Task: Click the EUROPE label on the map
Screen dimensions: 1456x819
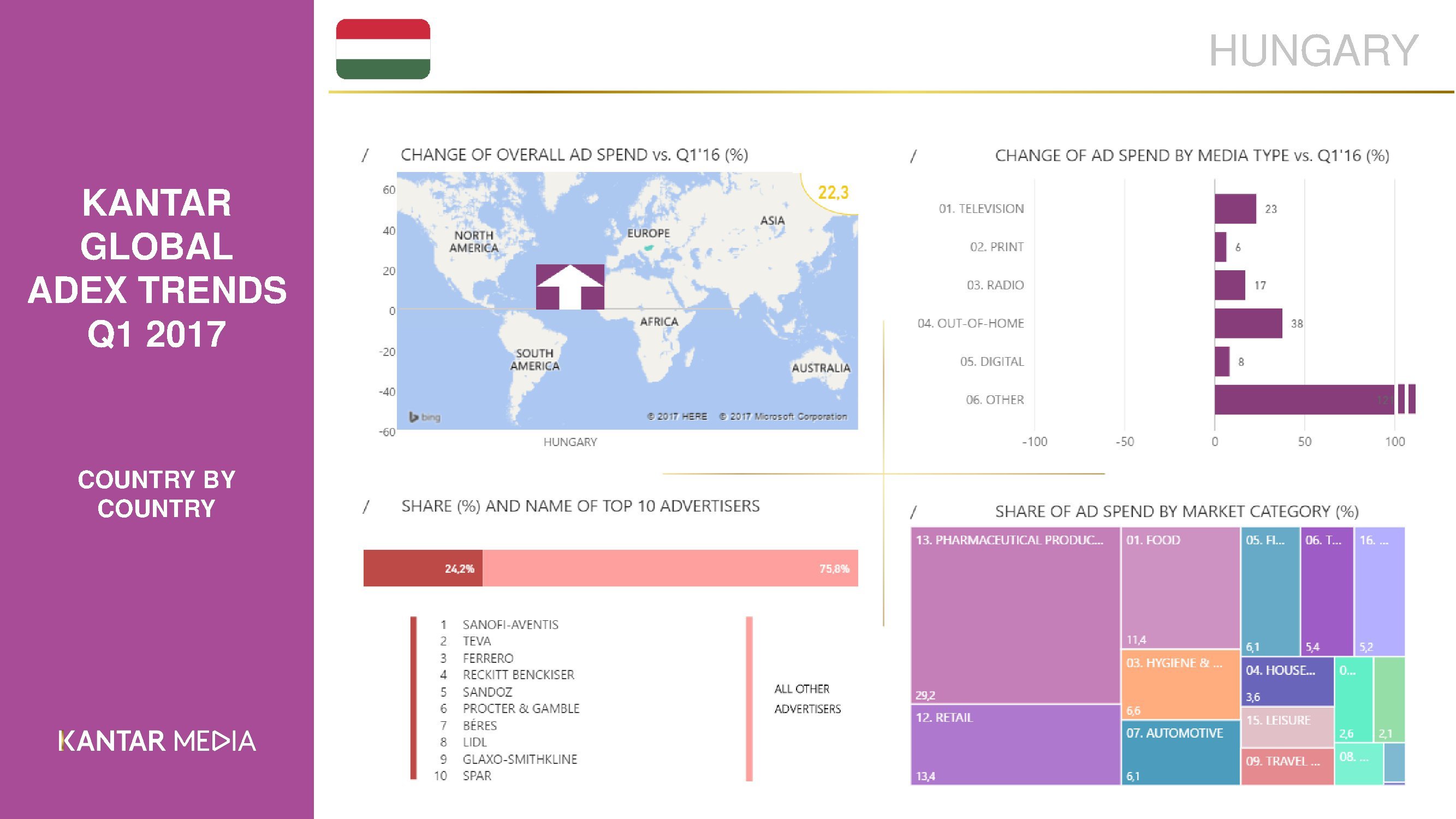Action: (x=649, y=233)
